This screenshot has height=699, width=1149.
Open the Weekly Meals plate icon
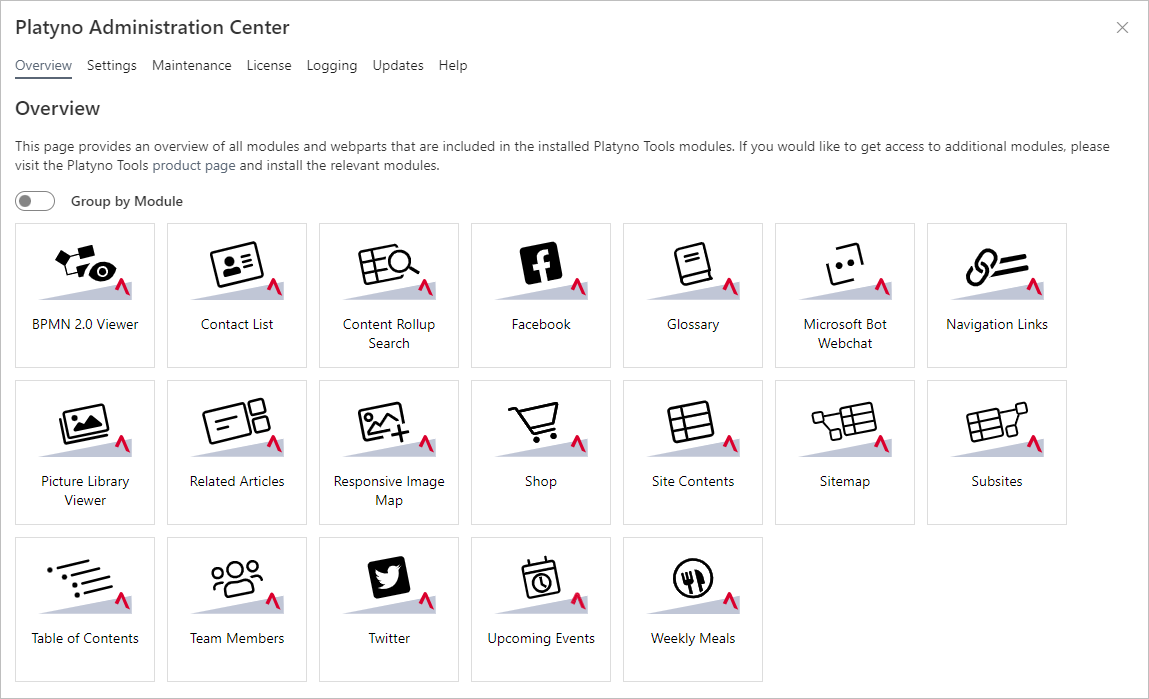point(693,586)
